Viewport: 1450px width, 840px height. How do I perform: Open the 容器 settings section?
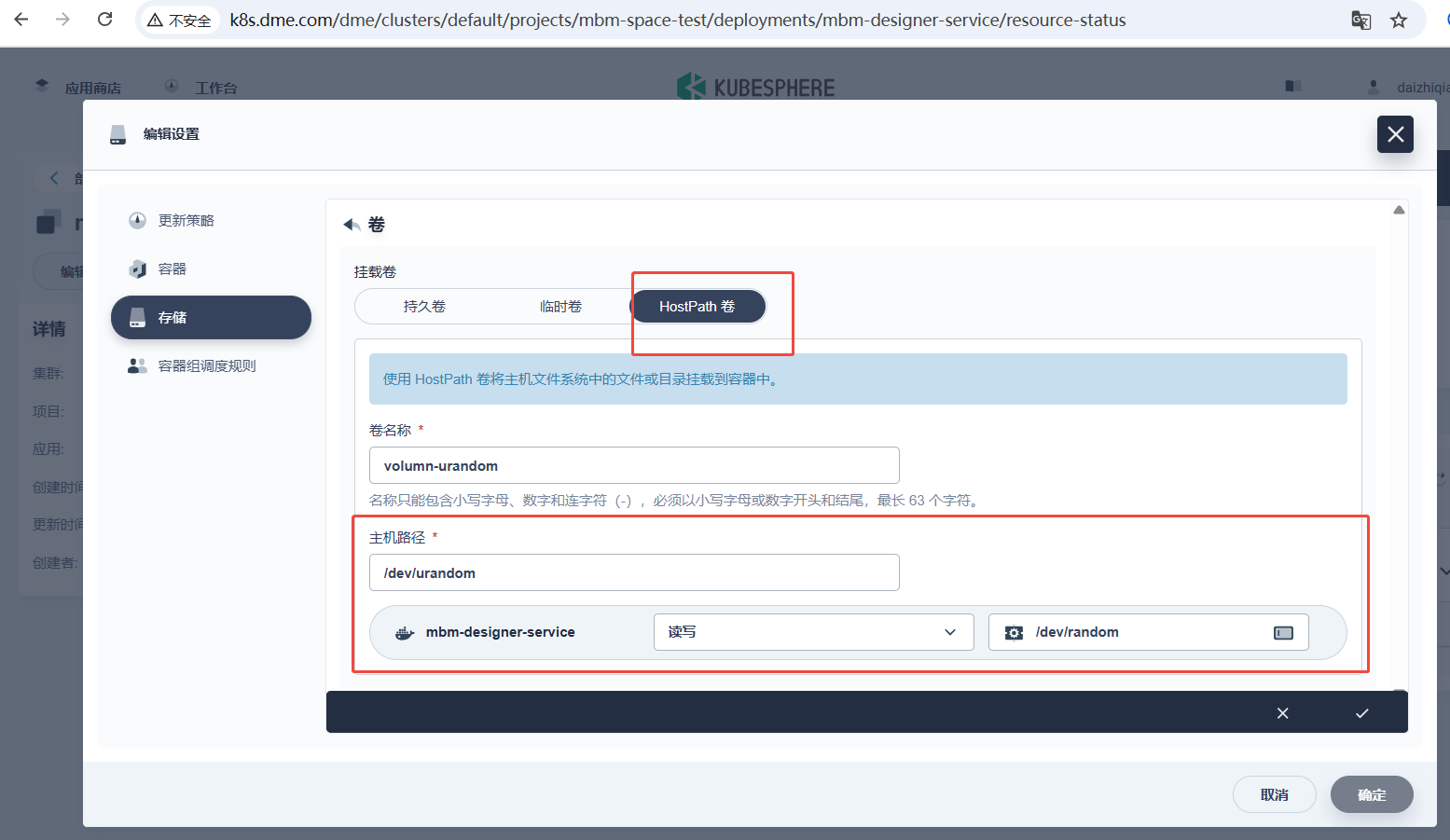point(172,269)
